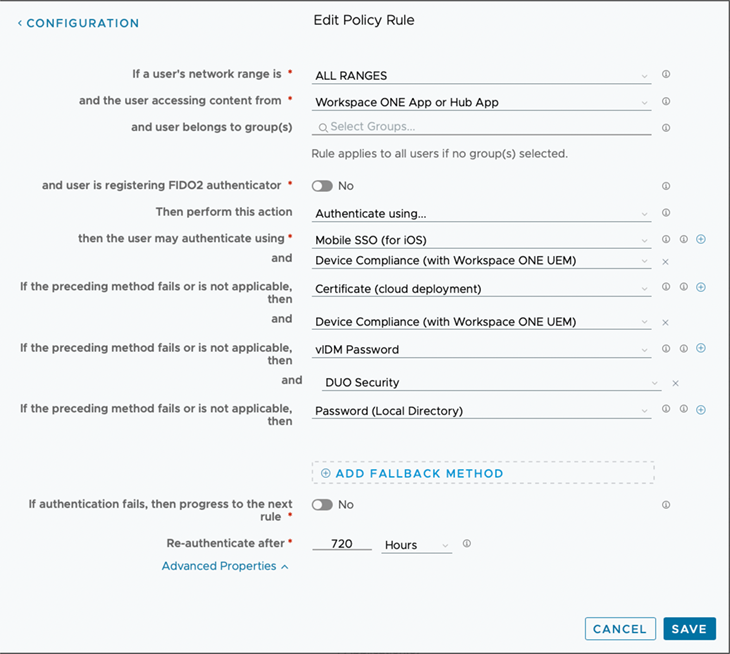Click the plus icon next to Certificate (cloud deployment)

point(701,288)
